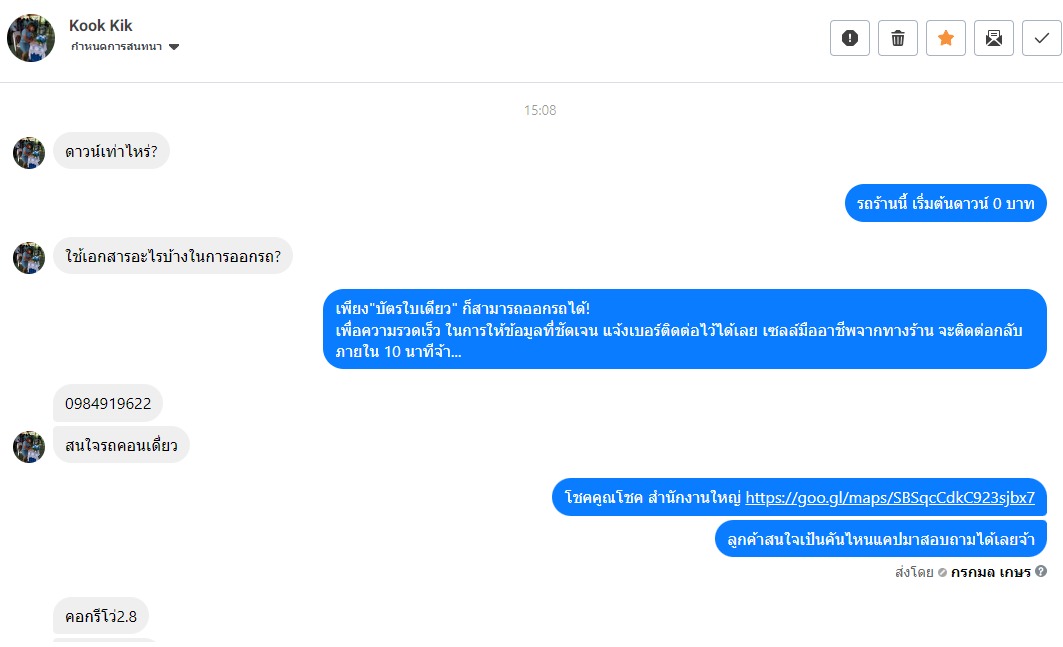Select the เพียง"บัตรใบเดียว" reply bubble
1063x647 pixels.
pyautogui.click(x=685, y=329)
